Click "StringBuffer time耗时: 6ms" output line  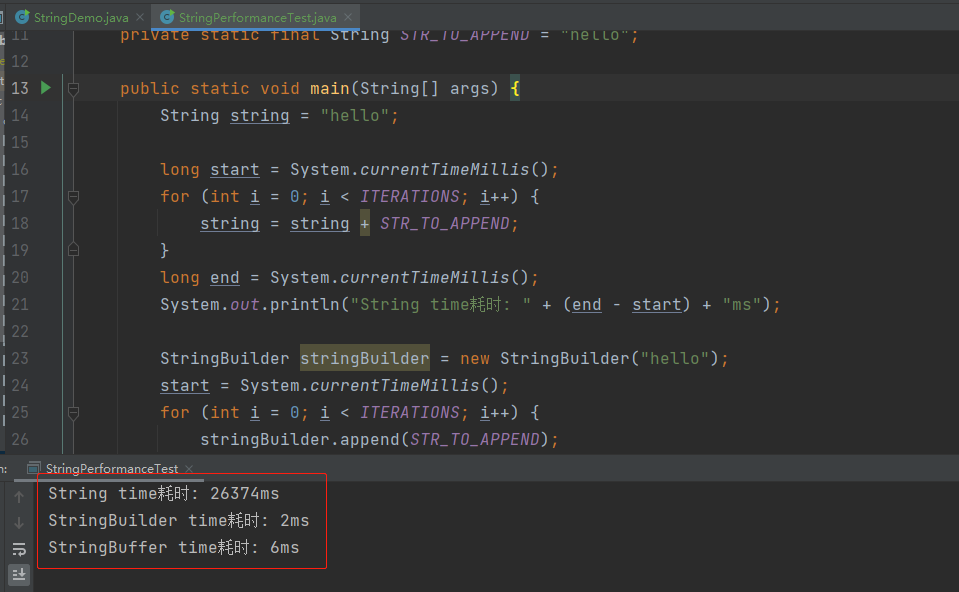(174, 547)
